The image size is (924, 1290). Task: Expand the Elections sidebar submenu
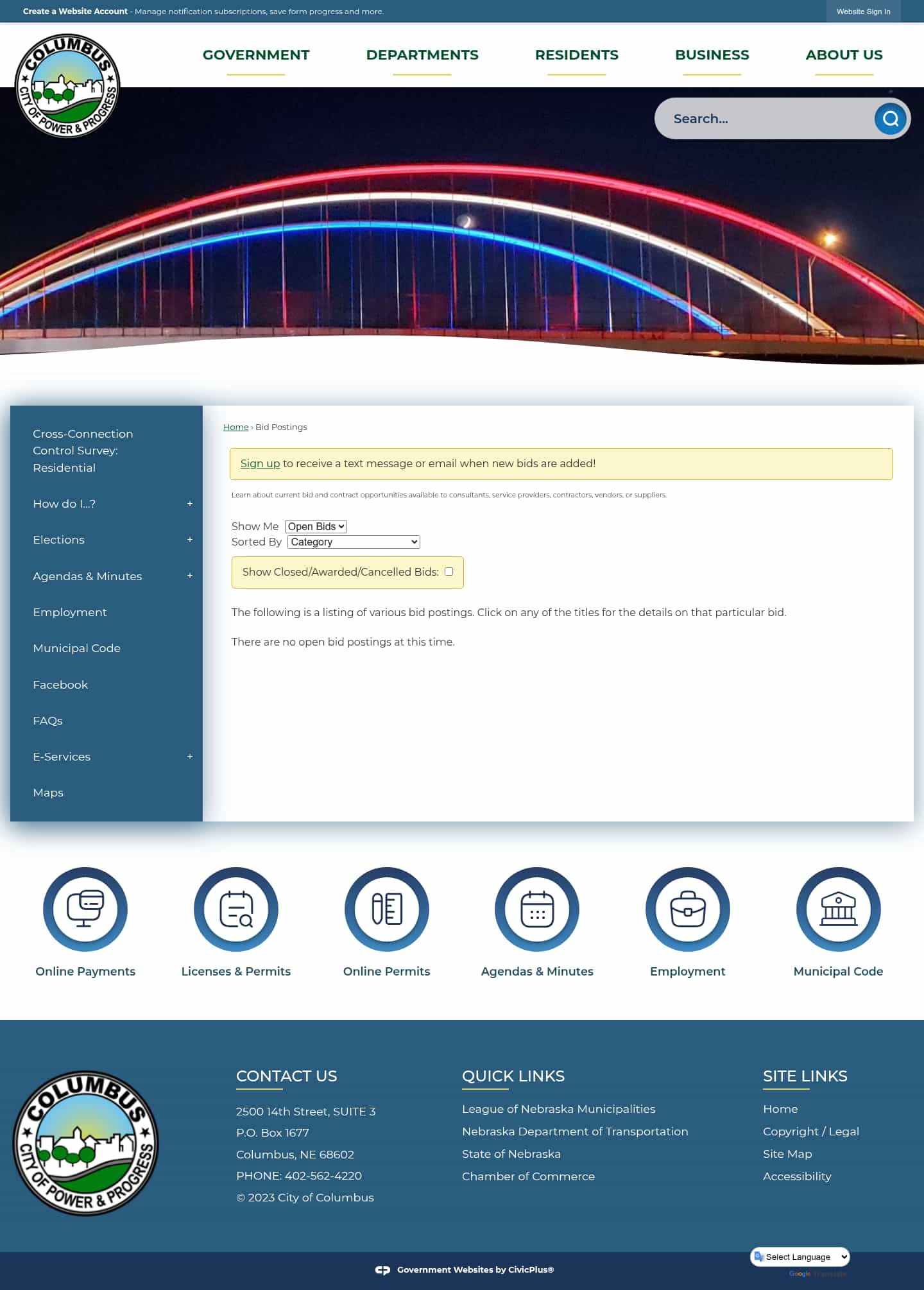click(x=190, y=540)
